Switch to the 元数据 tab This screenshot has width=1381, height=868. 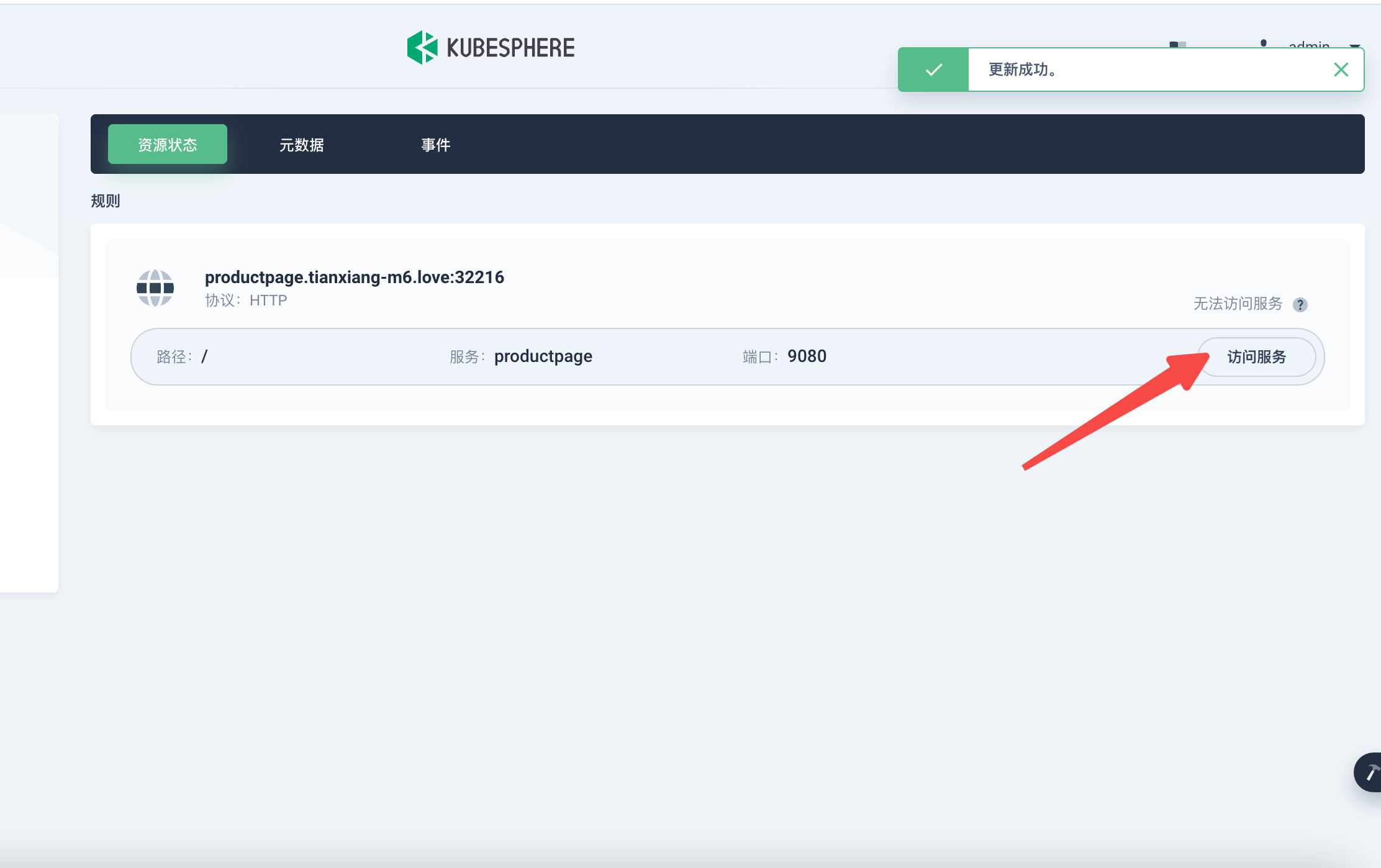coord(302,145)
